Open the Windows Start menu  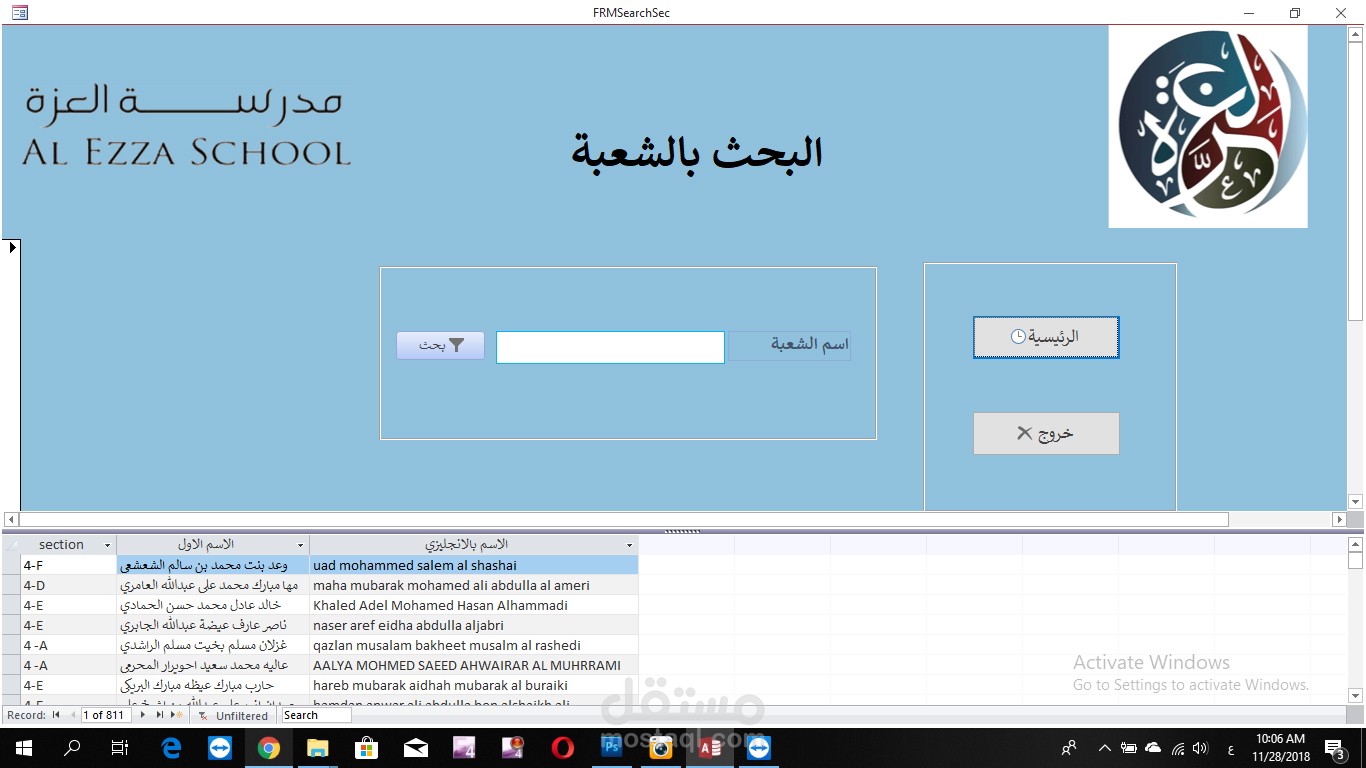click(x=23, y=747)
